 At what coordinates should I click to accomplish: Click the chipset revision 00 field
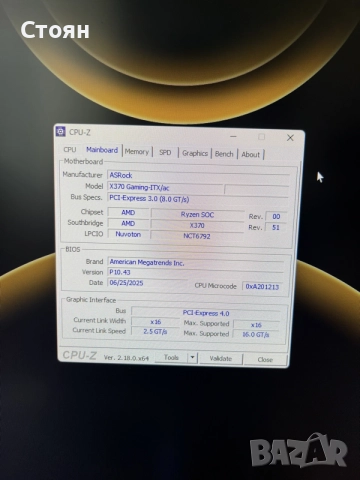pyautogui.click(x=276, y=217)
